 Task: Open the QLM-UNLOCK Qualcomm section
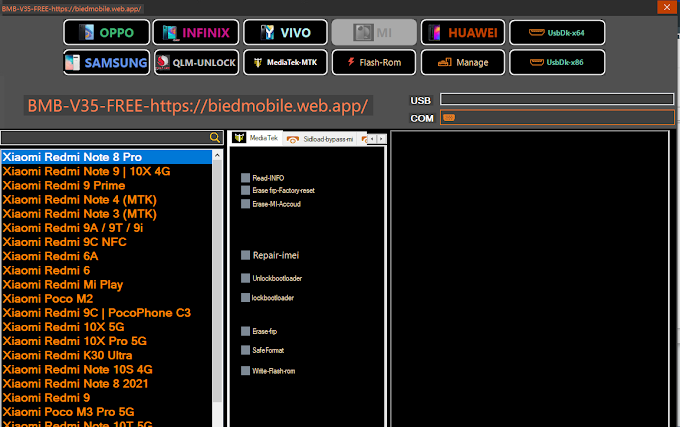point(196,62)
